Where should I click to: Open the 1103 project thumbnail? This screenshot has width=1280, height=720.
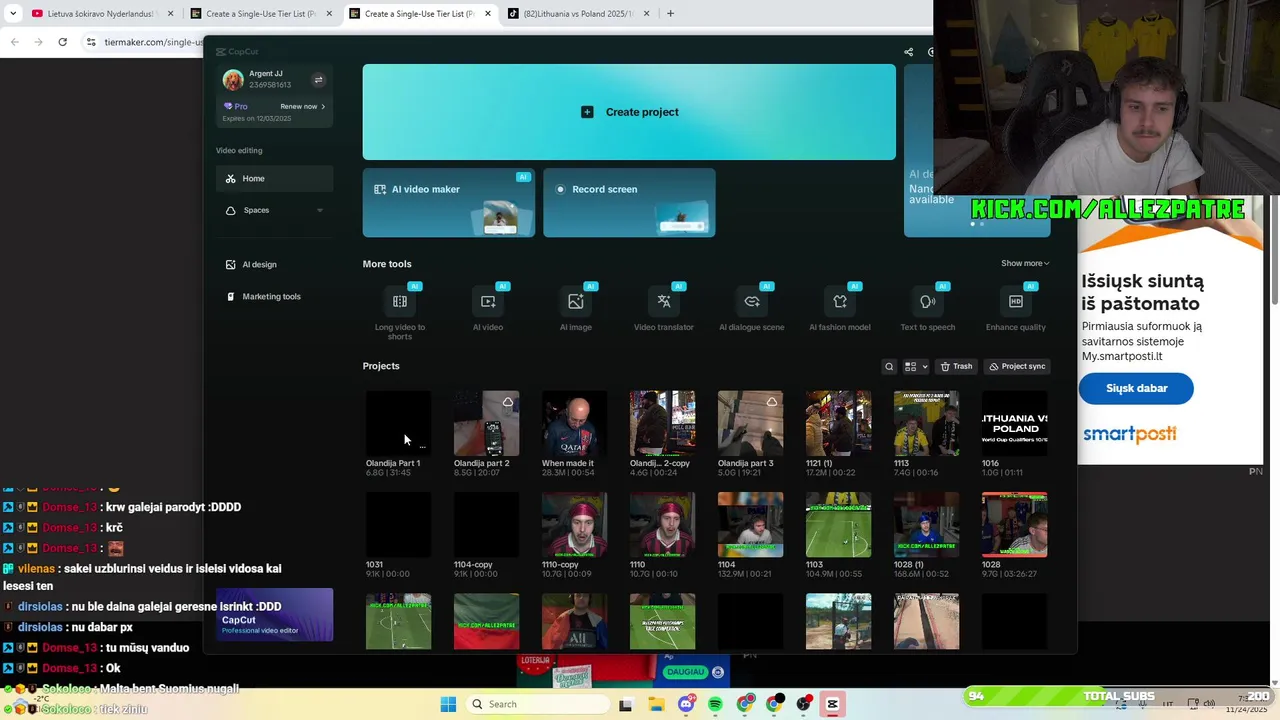838,524
